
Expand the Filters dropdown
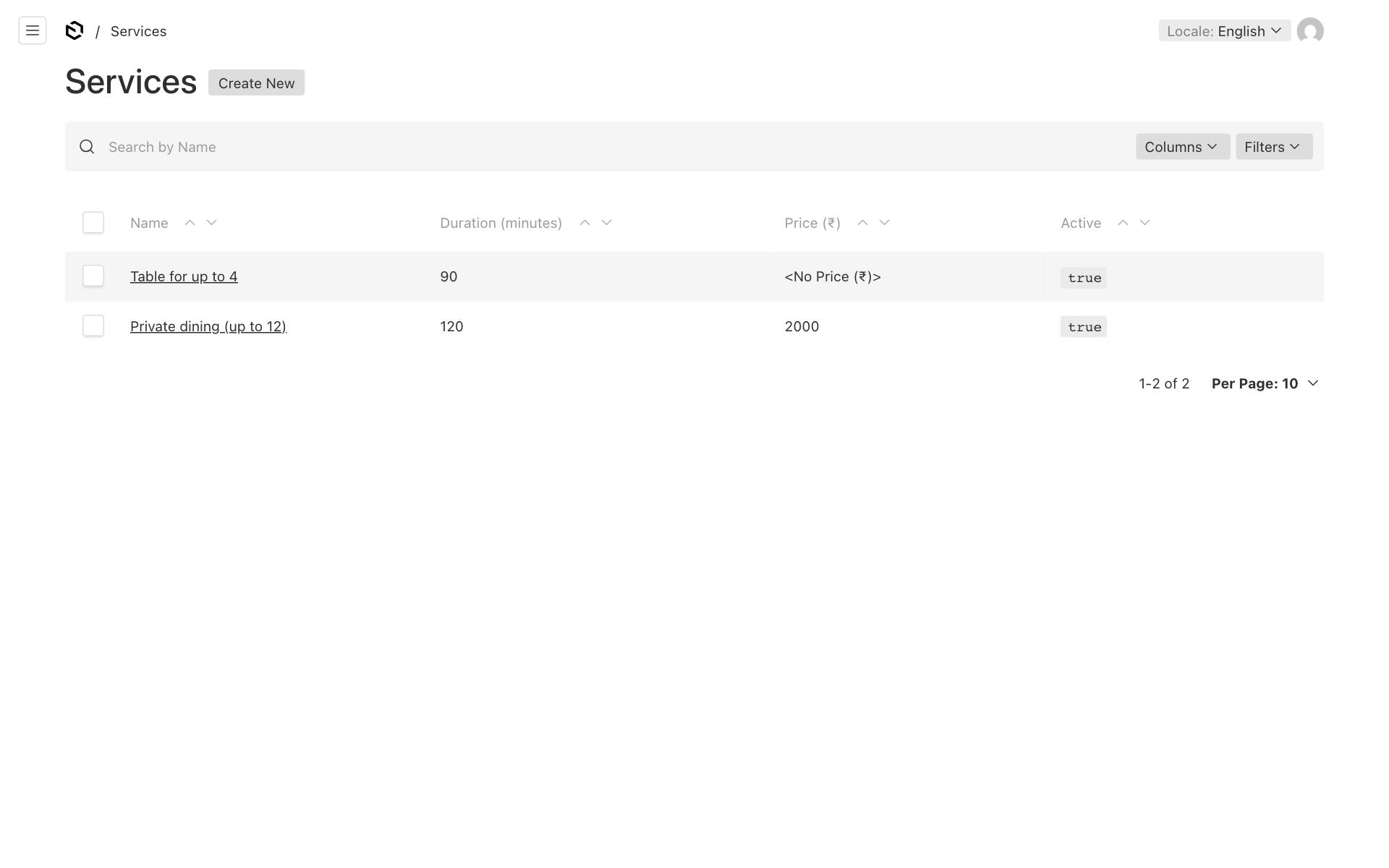1273,147
